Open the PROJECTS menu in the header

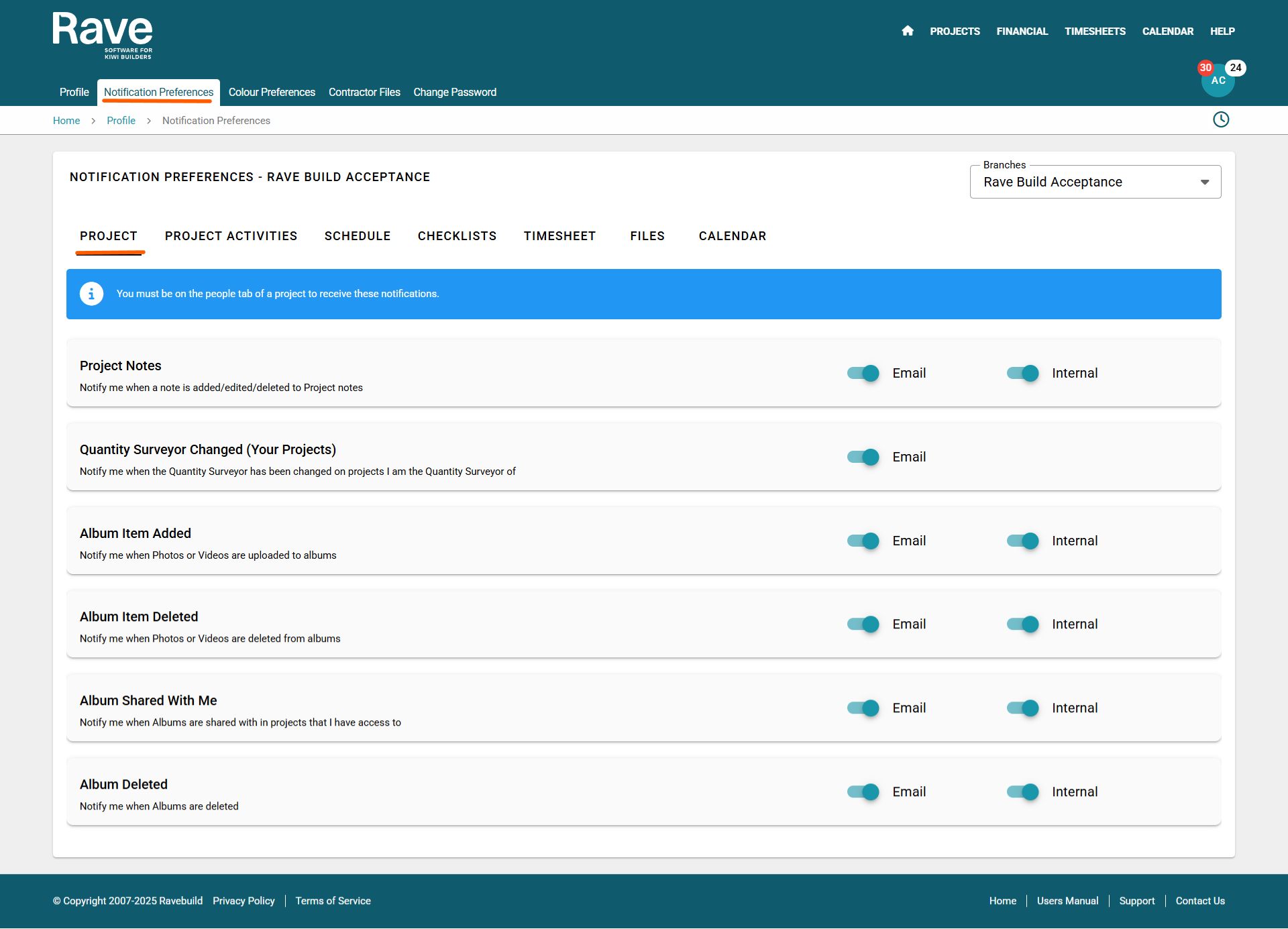[x=955, y=32]
